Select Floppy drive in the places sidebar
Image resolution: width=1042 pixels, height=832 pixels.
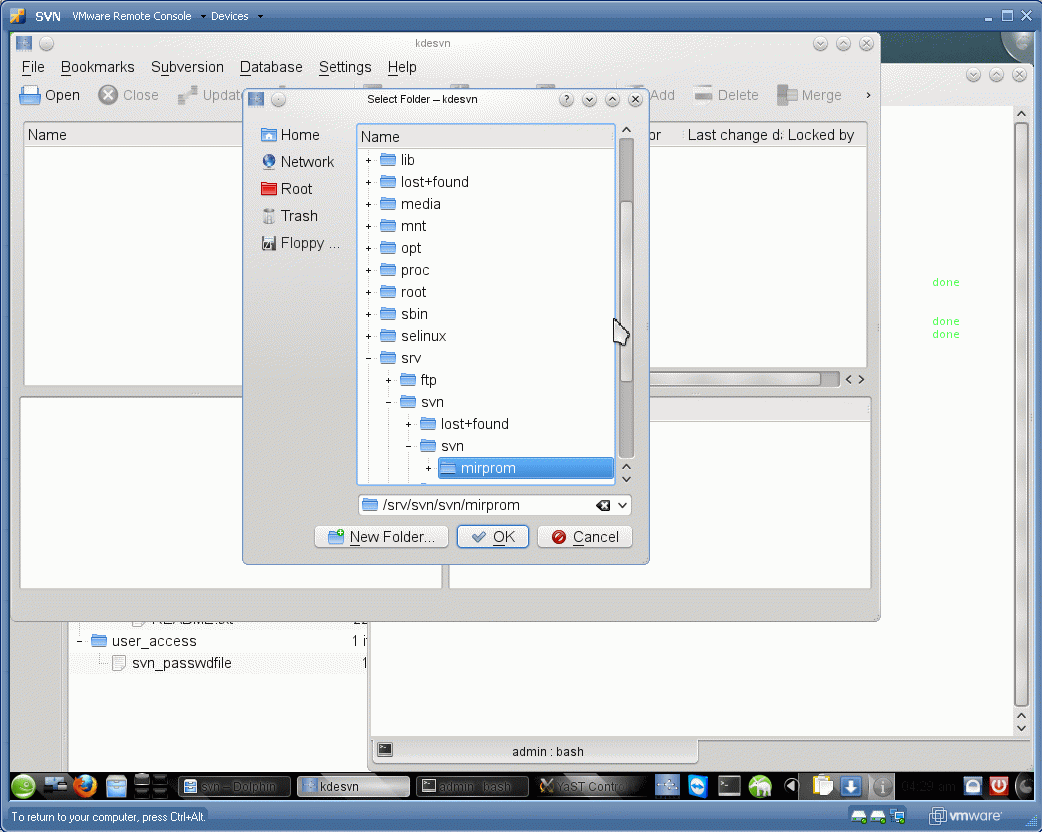300,243
